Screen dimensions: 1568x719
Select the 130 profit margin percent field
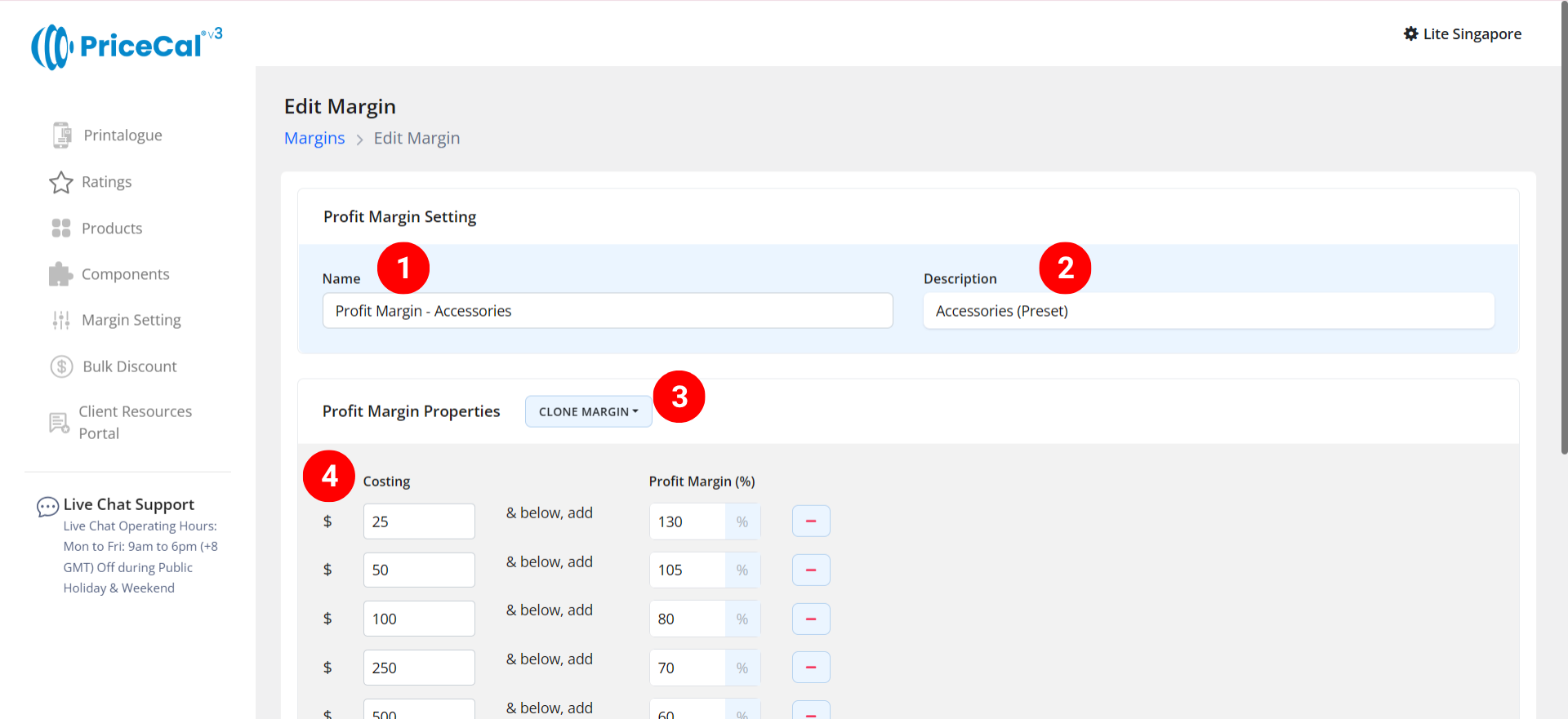687,521
